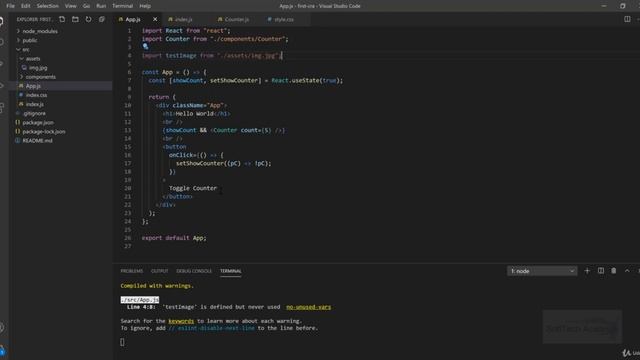This screenshot has width=640, height=360.
Task: Open index.css in the Explorer tree
Action: tap(36, 95)
